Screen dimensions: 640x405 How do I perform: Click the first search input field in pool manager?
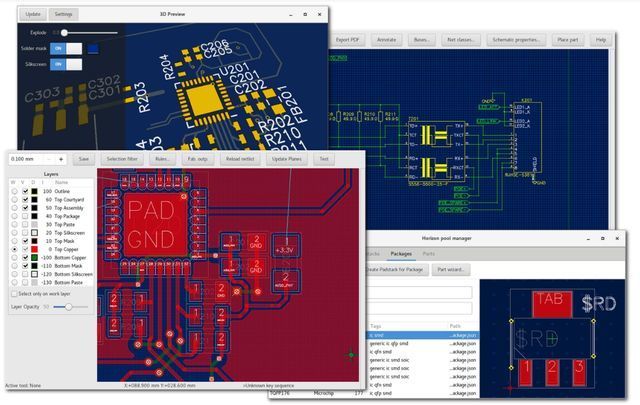[420, 292]
